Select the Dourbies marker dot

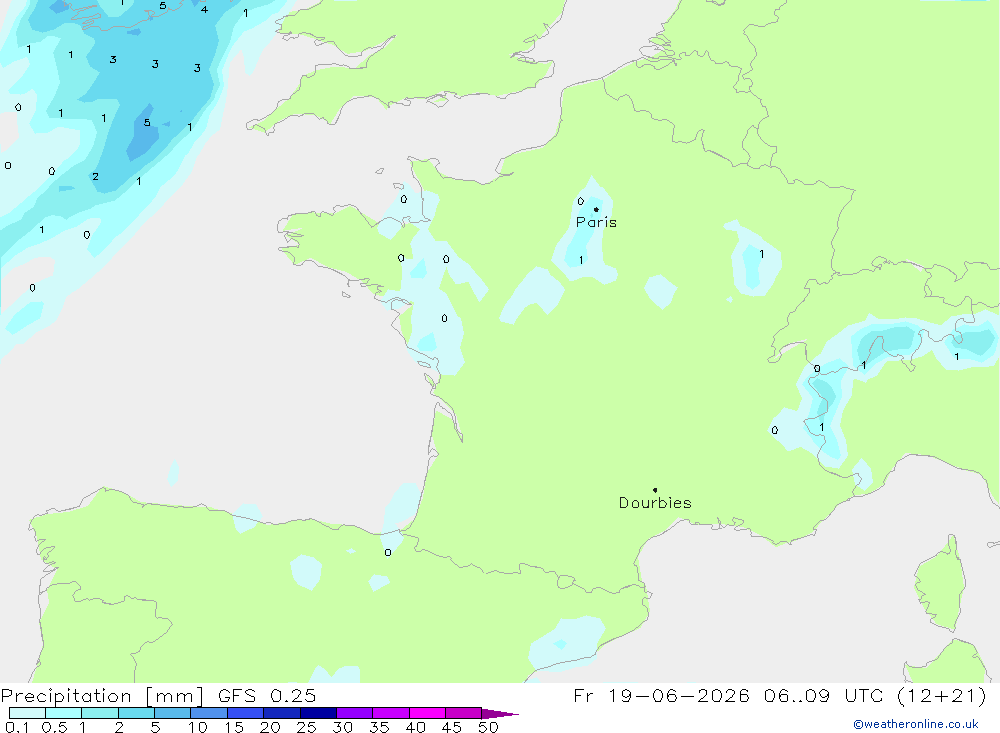(655, 490)
